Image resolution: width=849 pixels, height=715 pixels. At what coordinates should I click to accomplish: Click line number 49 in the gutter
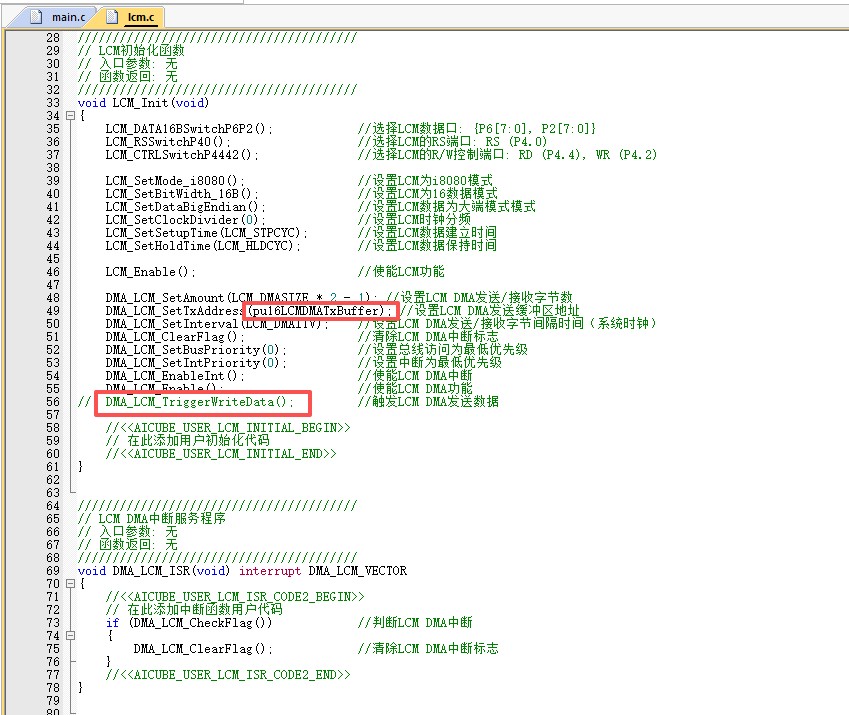pos(53,311)
